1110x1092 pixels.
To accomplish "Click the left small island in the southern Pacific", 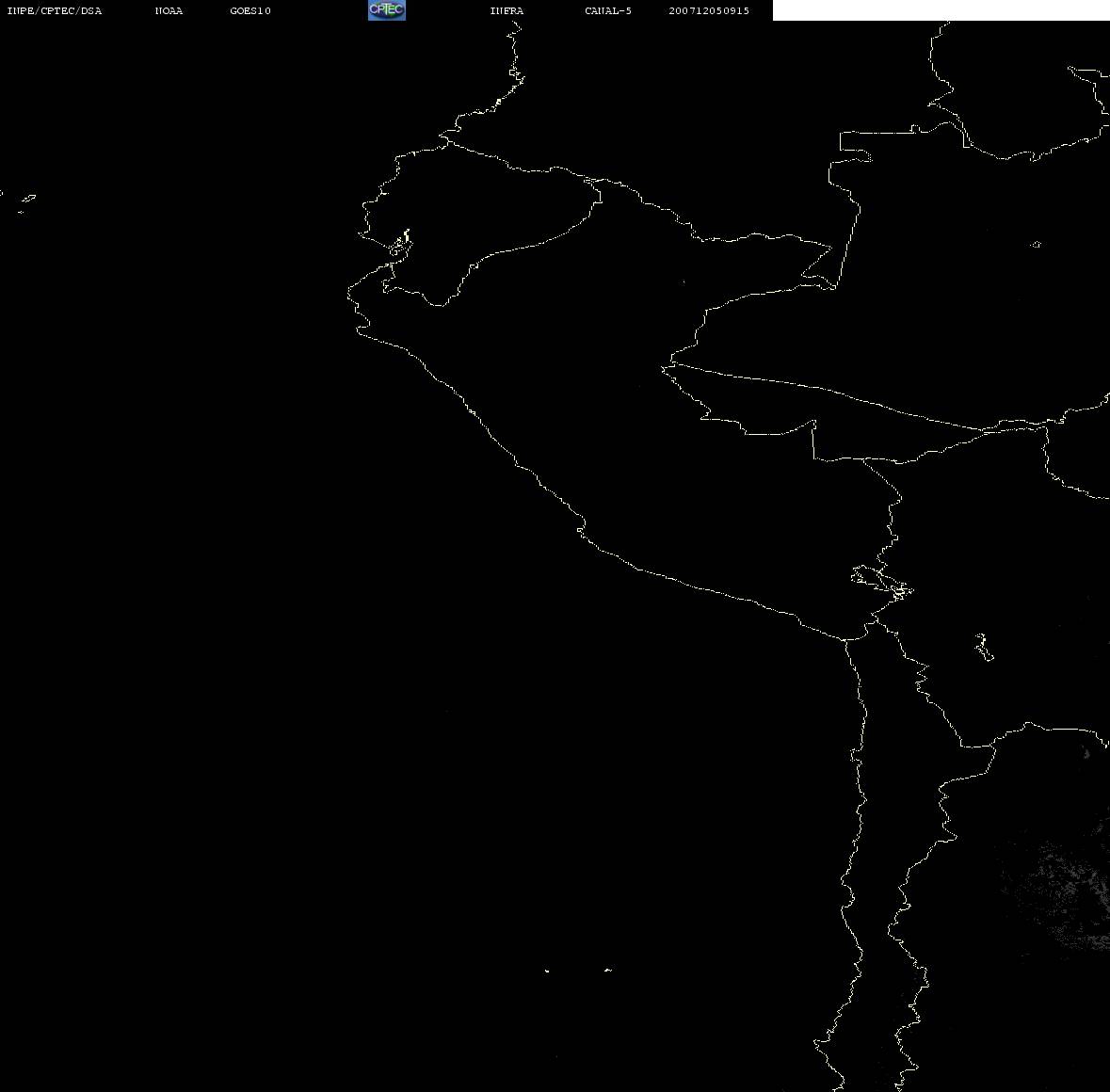I will [x=547, y=971].
